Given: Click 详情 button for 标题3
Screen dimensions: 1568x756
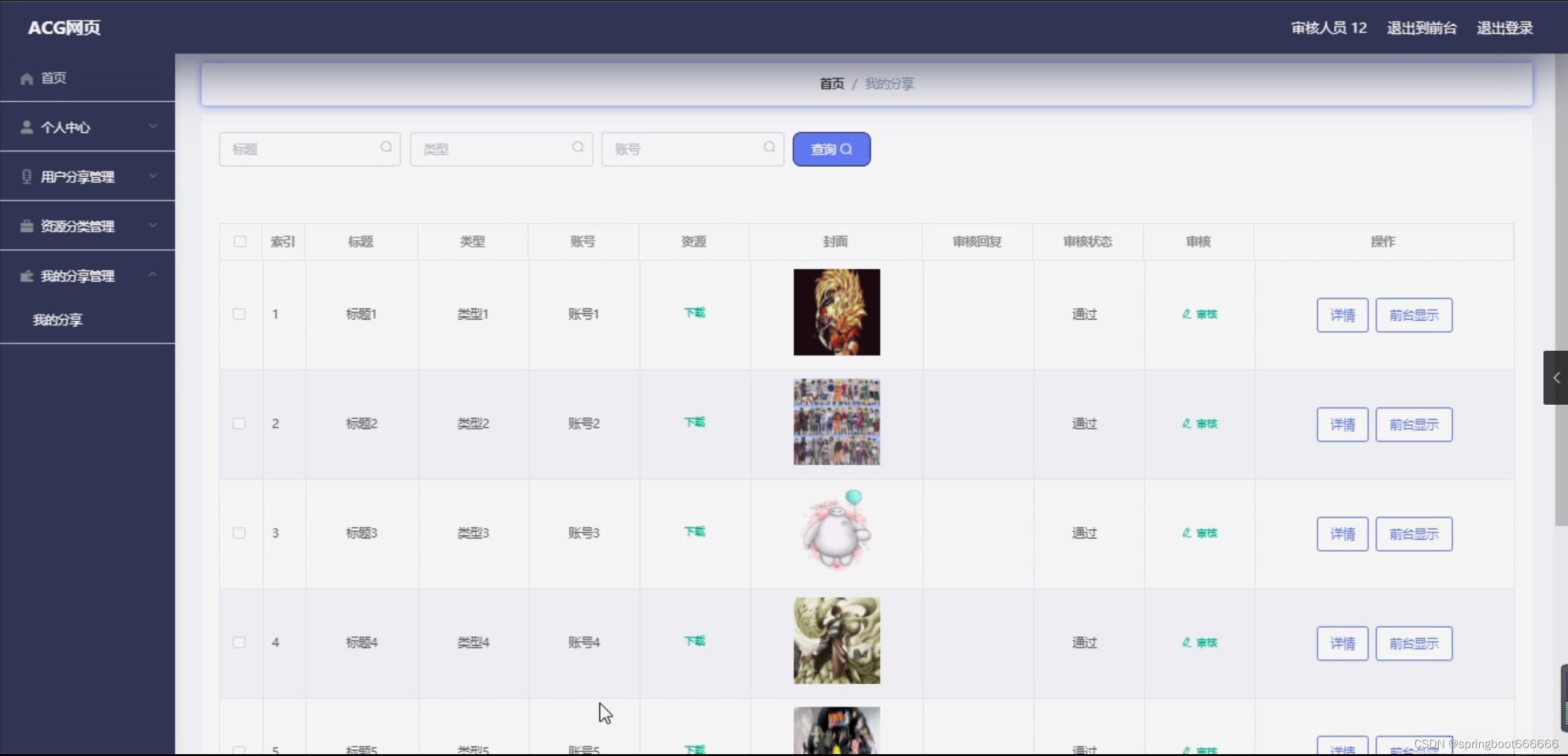Looking at the screenshot, I should click(x=1342, y=534).
